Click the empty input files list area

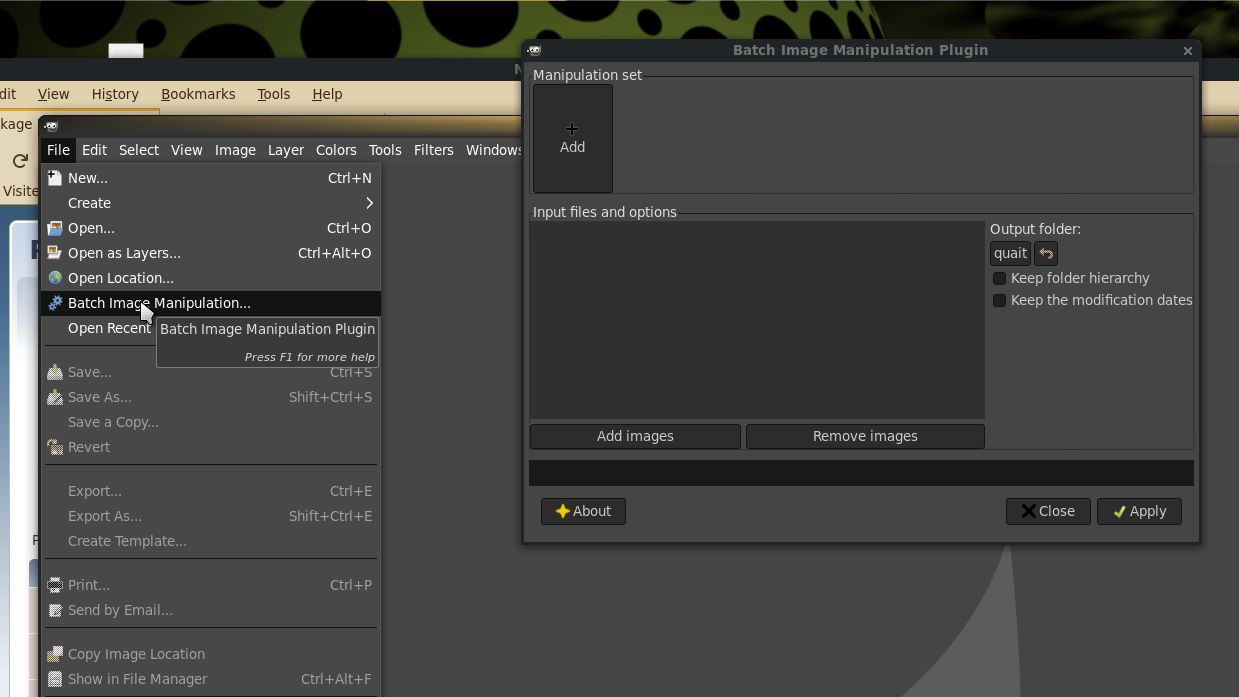(x=757, y=320)
